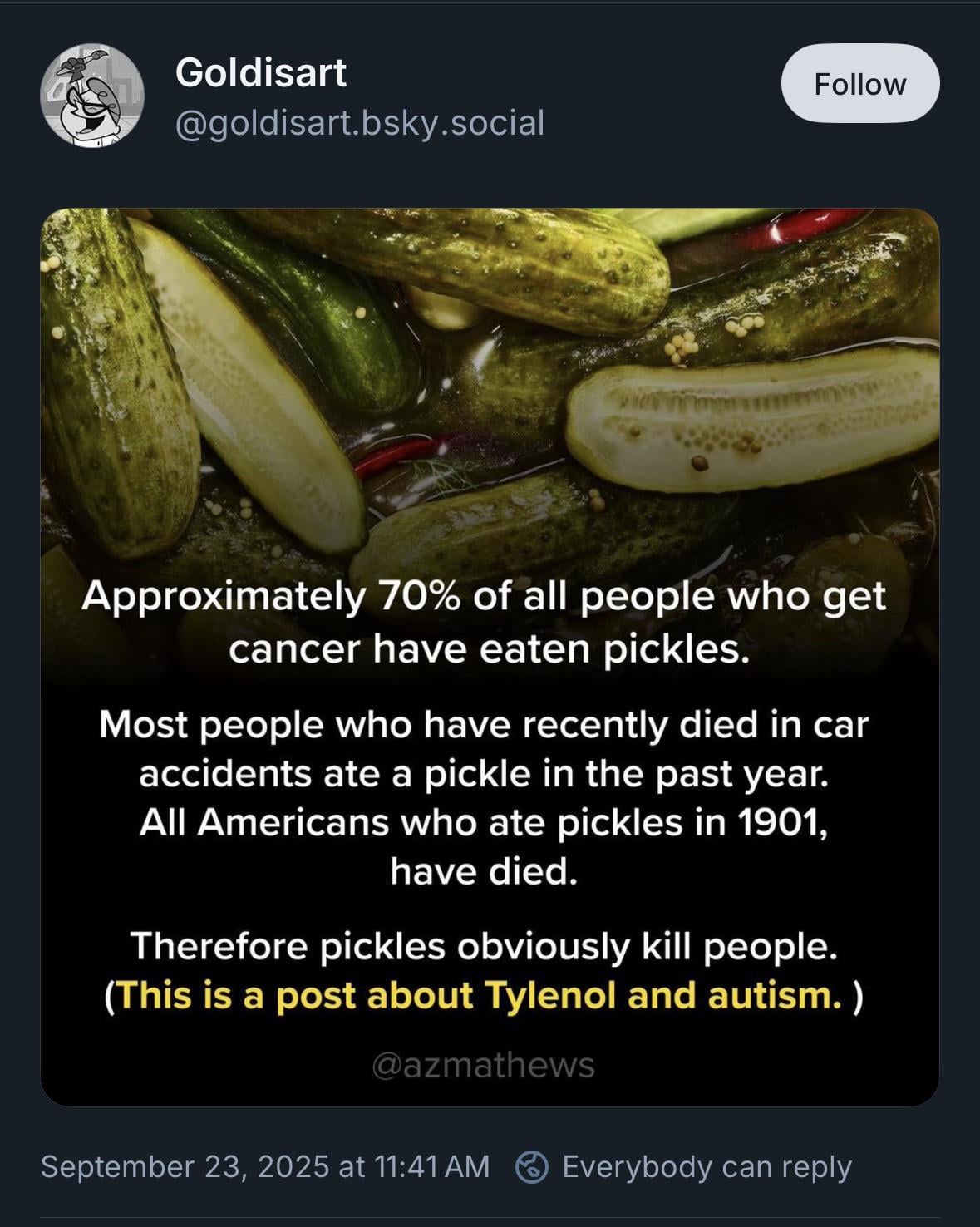Click the Approximately 70% headline text
This screenshot has width=980, height=1227.
click(484, 596)
